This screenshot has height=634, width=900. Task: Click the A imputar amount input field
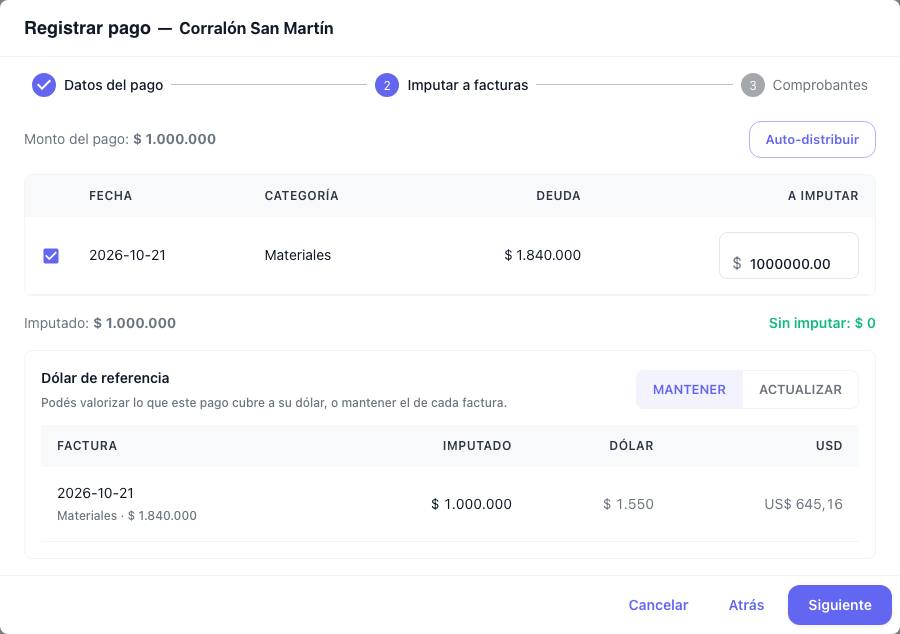coord(789,256)
